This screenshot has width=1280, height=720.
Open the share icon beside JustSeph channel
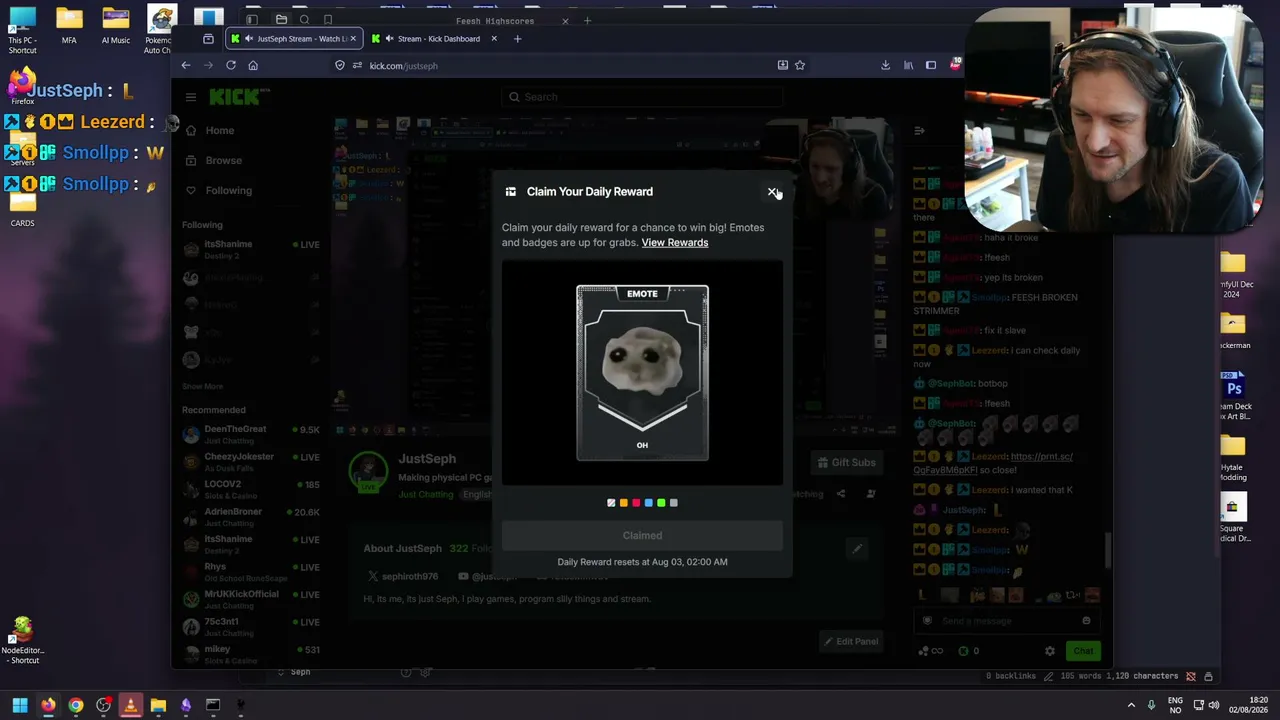click(x=841, y=493)
